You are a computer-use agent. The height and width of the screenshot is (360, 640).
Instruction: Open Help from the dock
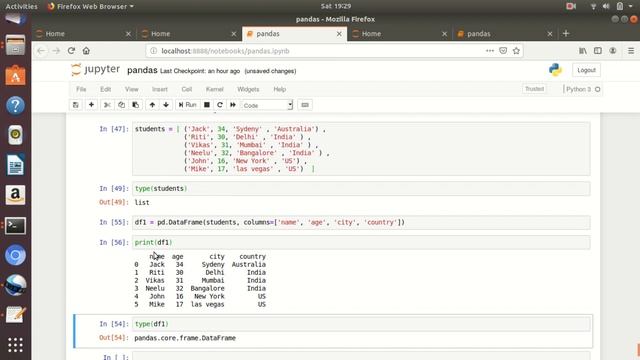[x=16, y=105]
